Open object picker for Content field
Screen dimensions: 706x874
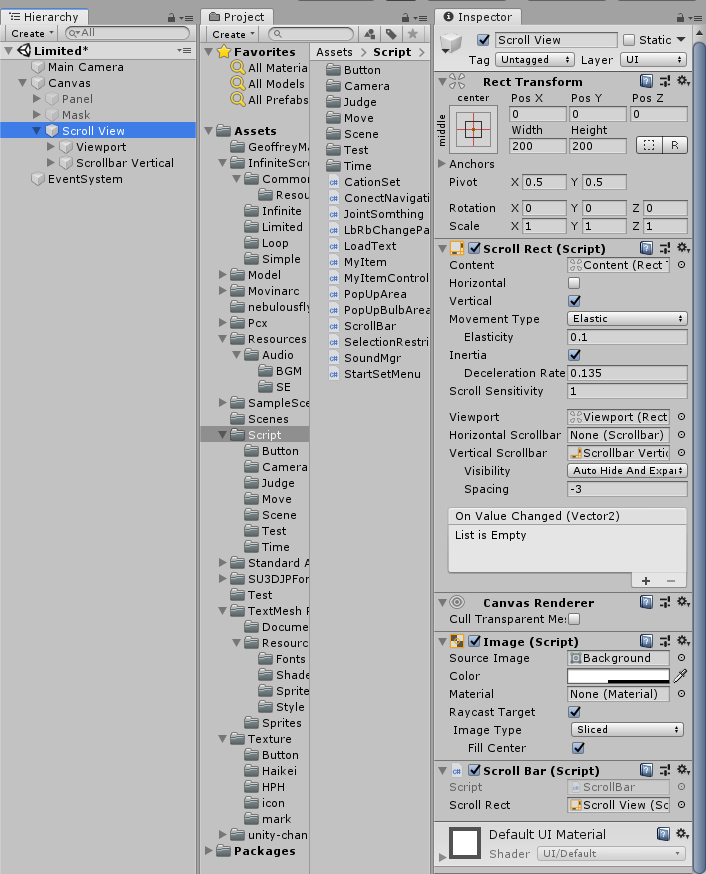coord(681,265)
